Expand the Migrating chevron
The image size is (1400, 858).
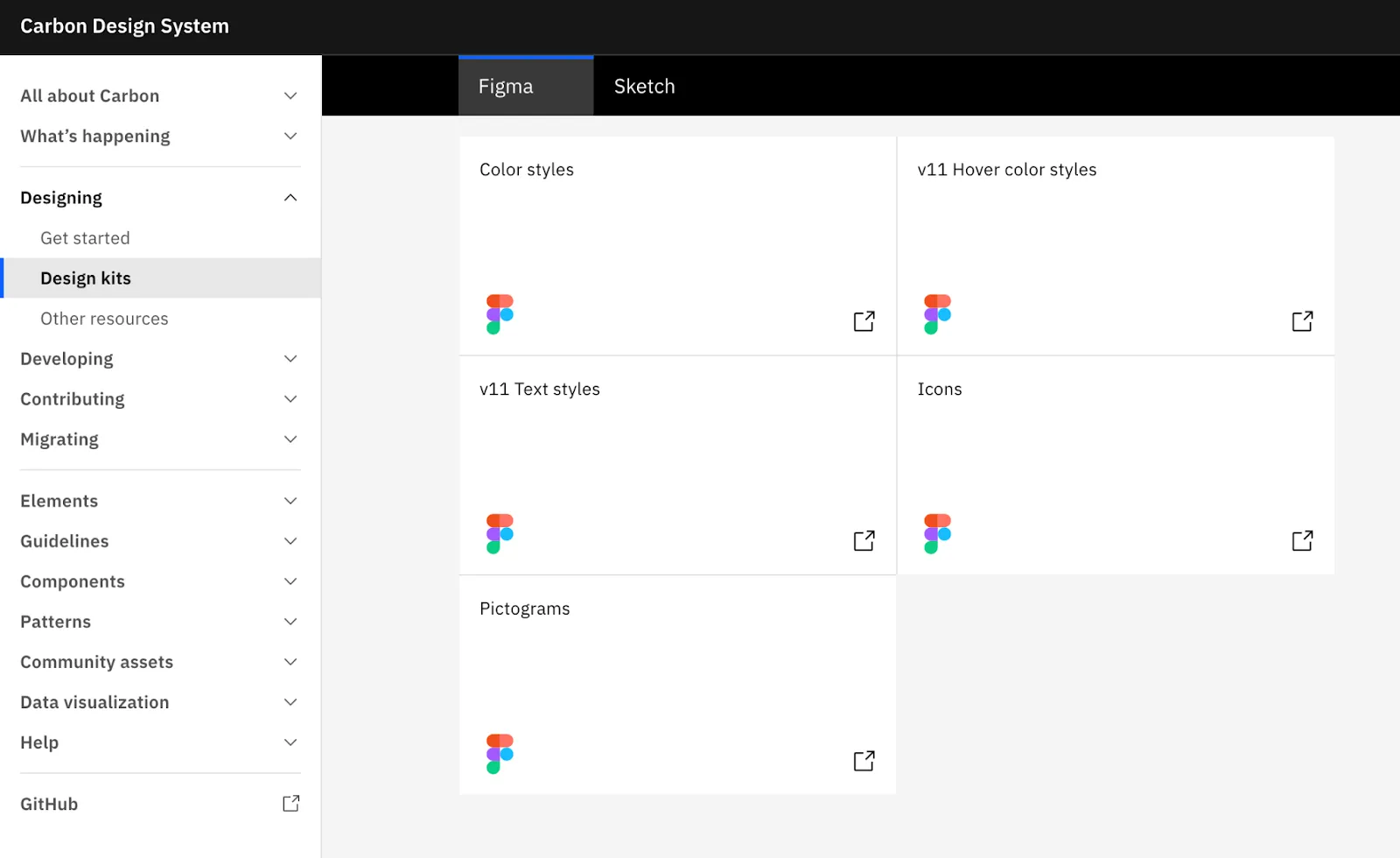290,440
